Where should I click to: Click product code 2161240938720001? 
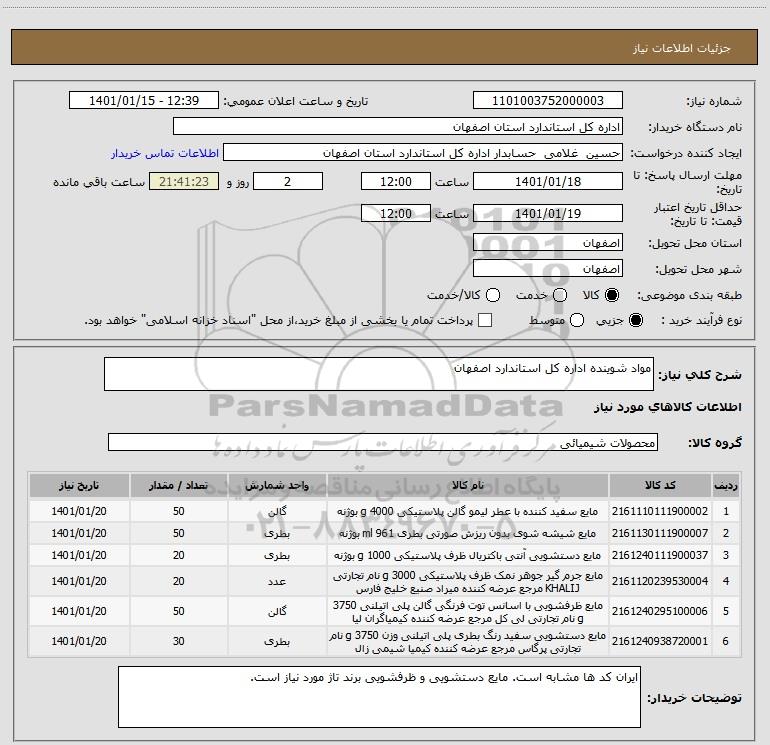tap(660, 641)
